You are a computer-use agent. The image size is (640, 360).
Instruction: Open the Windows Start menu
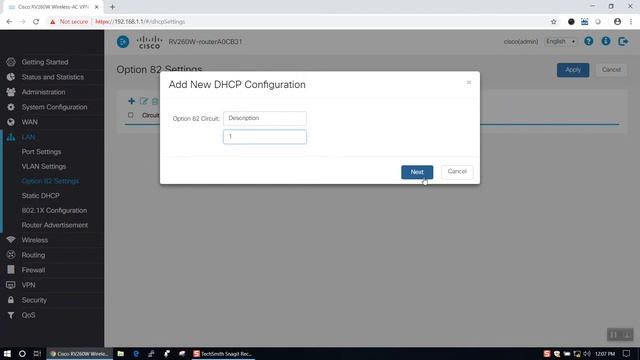pyautogui.click(x=7, y=353)
